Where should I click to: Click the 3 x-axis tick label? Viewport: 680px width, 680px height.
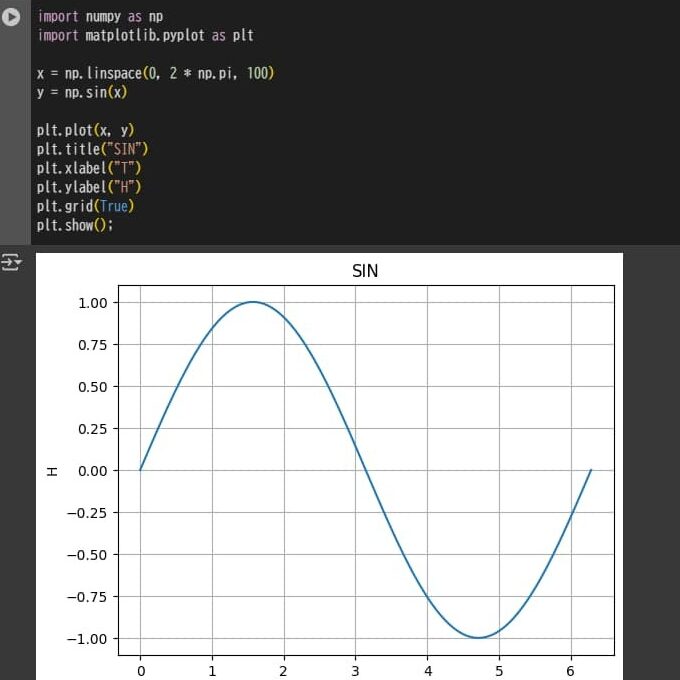pos(356,671)
